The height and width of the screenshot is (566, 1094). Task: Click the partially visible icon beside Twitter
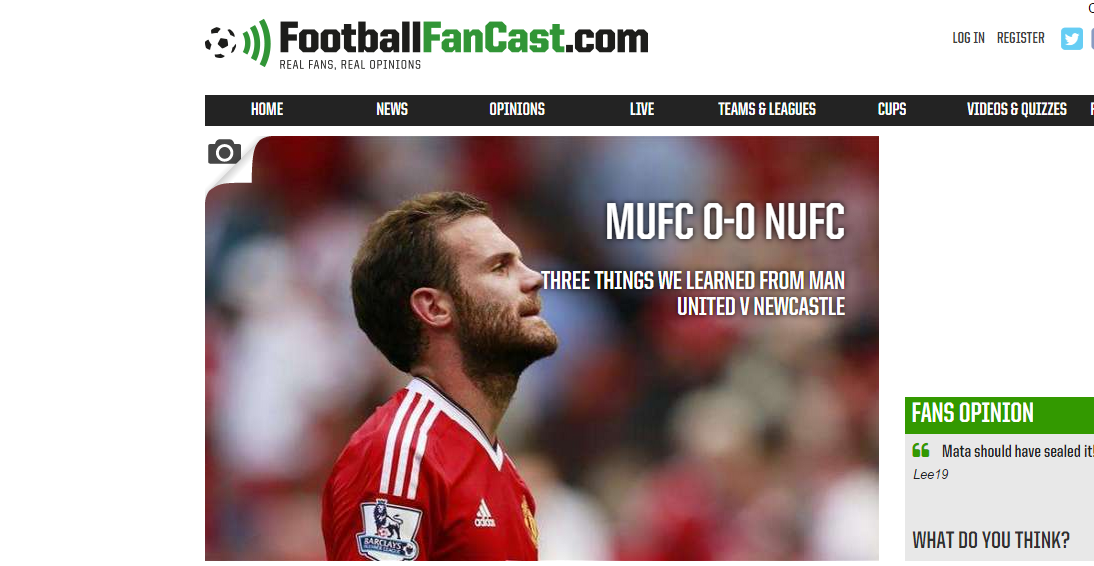(x=1091, y=38)
